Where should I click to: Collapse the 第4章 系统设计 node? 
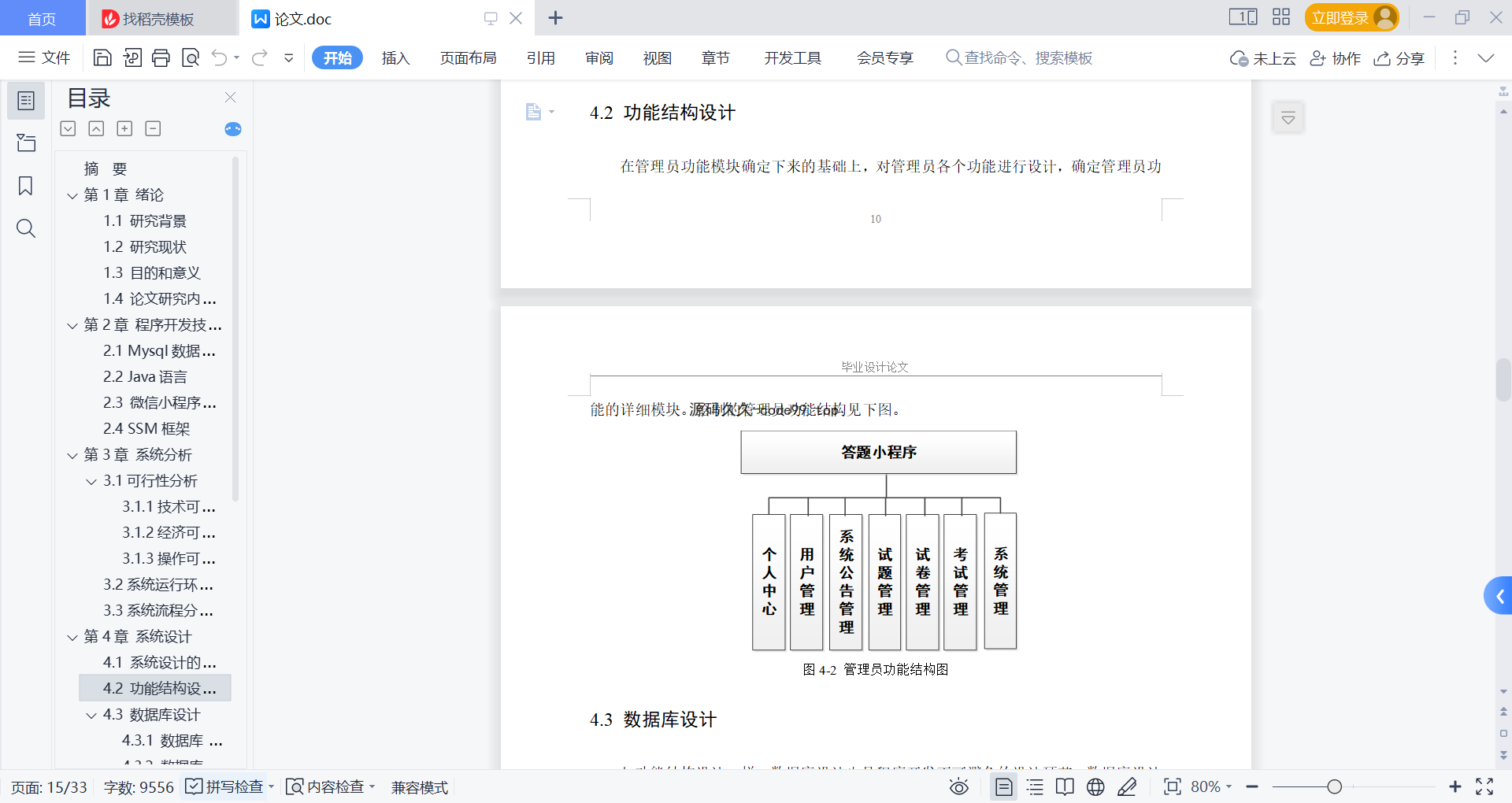coord(72,637)
